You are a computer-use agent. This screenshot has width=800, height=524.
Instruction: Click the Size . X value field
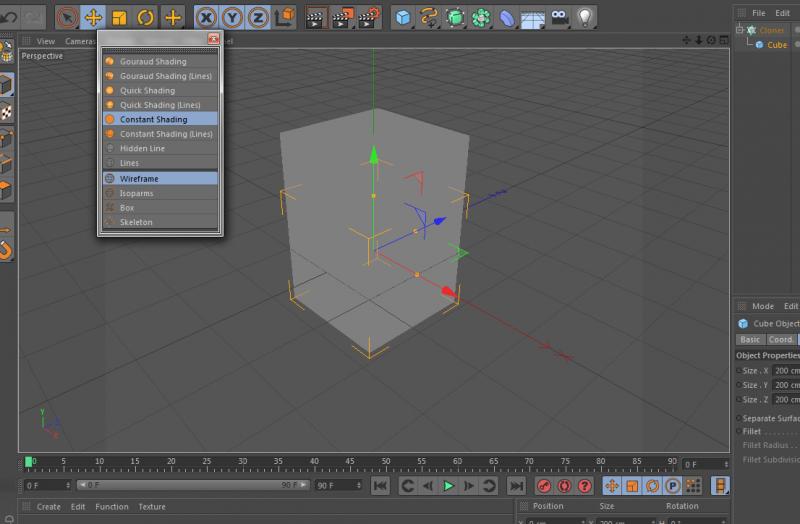786,371
